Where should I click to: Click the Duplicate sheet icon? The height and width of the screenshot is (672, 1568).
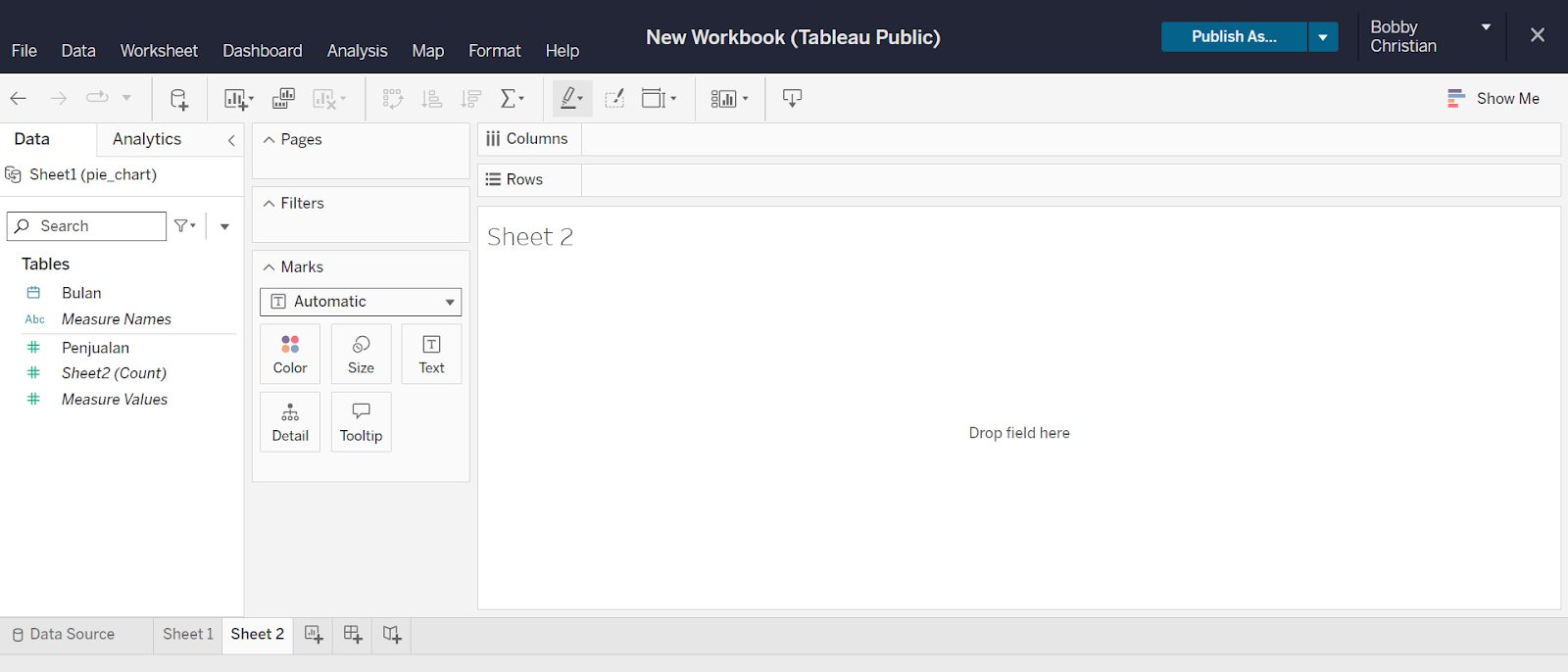point(283,98)
